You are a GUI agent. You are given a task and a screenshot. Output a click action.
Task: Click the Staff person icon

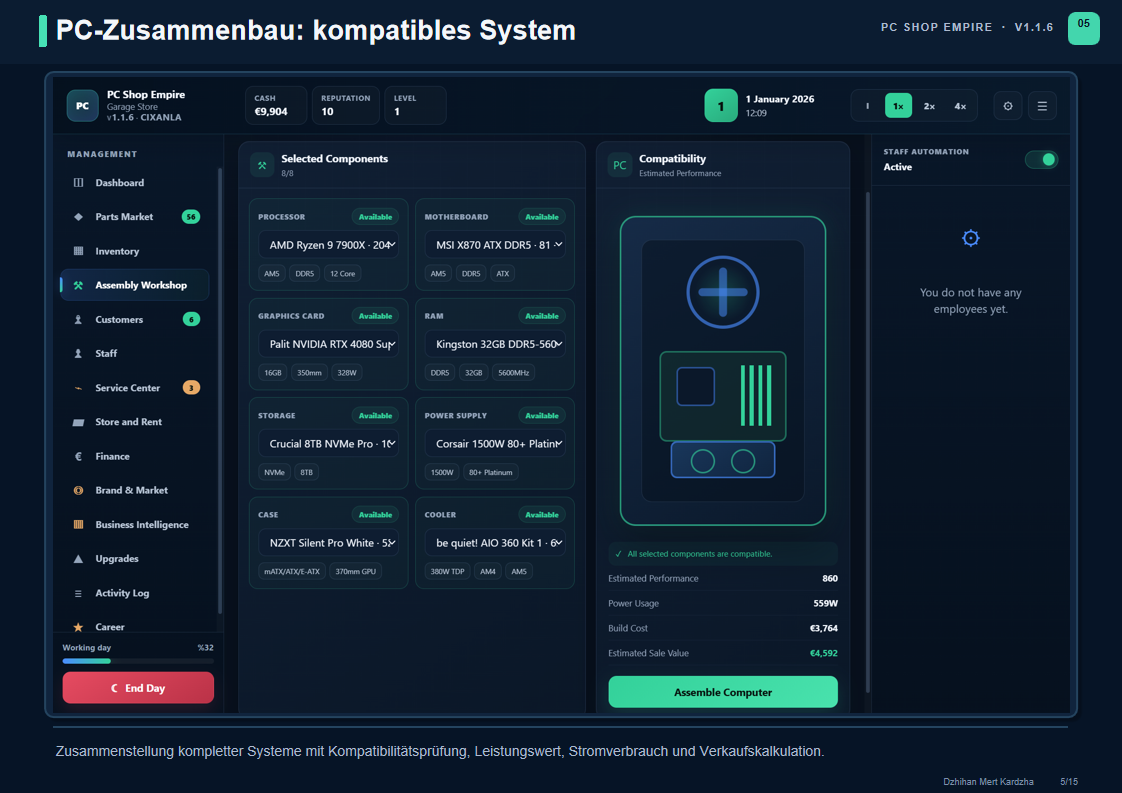[79, 354]
